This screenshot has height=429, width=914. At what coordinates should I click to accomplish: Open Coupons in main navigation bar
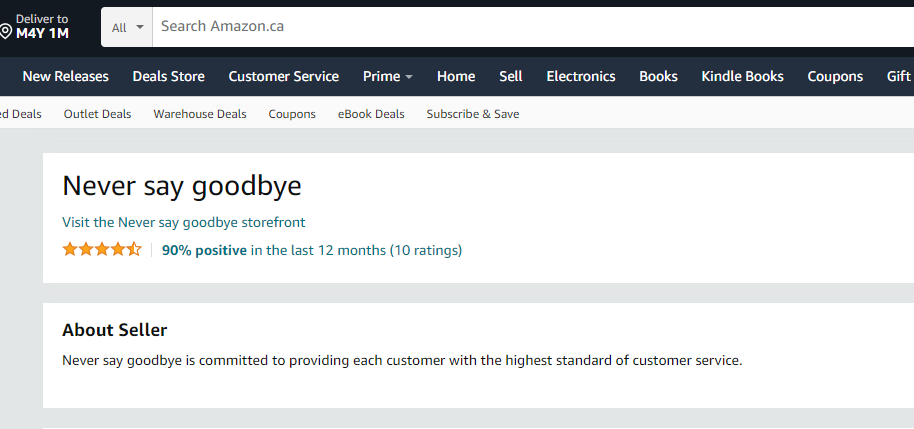click(x=835, y=76)
